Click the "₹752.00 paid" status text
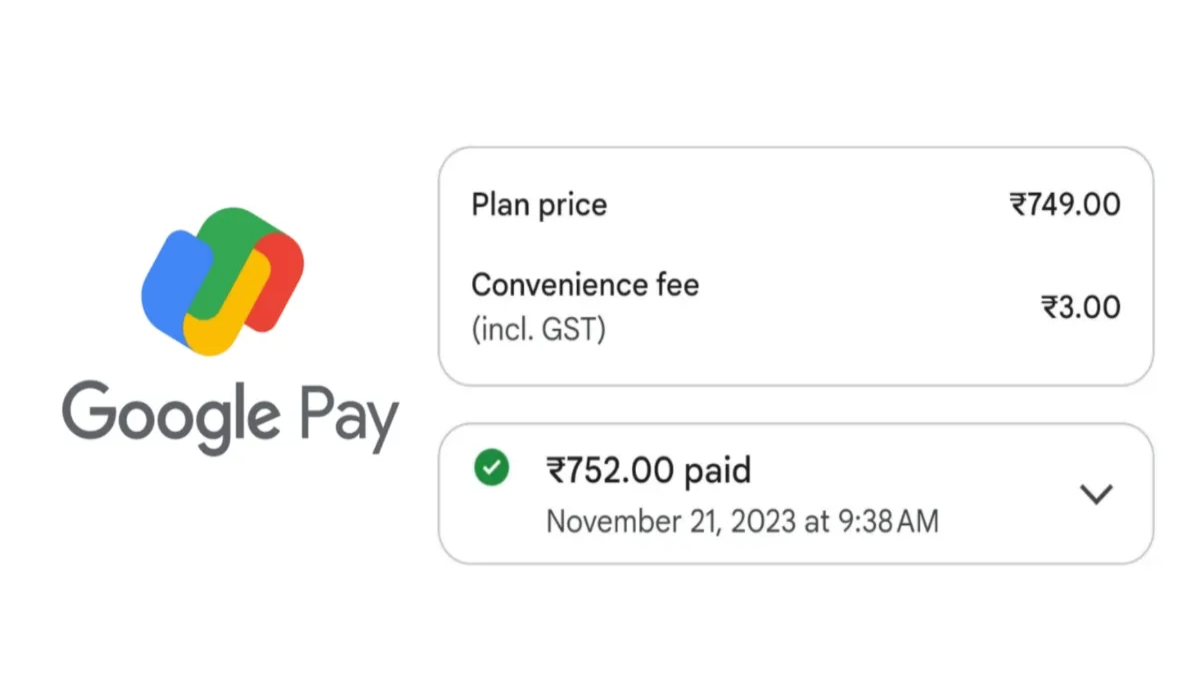This screenshot has height=675, width=1200. [648, 470]
